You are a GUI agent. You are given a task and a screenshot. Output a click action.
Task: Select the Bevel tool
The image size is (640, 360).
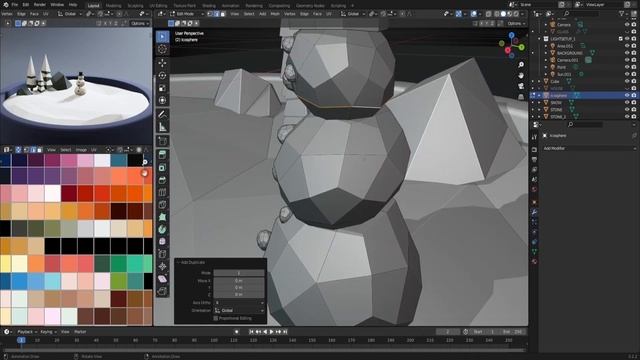click(x=162, y=180)
